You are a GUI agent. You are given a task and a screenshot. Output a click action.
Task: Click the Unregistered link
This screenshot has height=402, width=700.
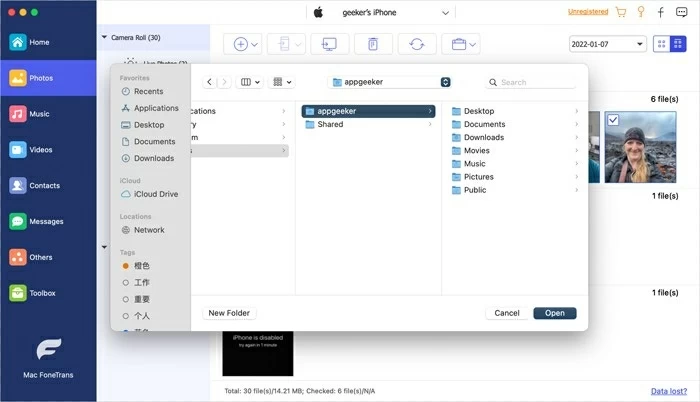tap(587, 12)
